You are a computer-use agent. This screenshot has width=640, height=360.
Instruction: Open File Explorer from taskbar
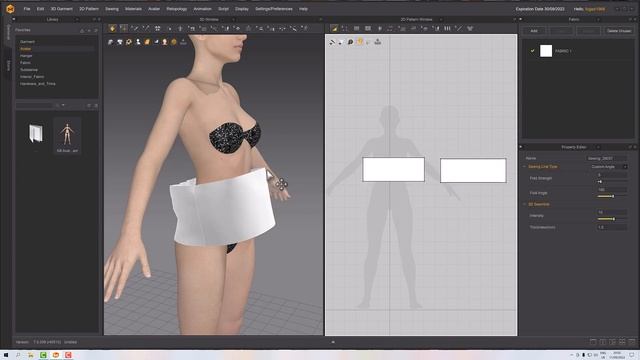(x=31, y=355)
